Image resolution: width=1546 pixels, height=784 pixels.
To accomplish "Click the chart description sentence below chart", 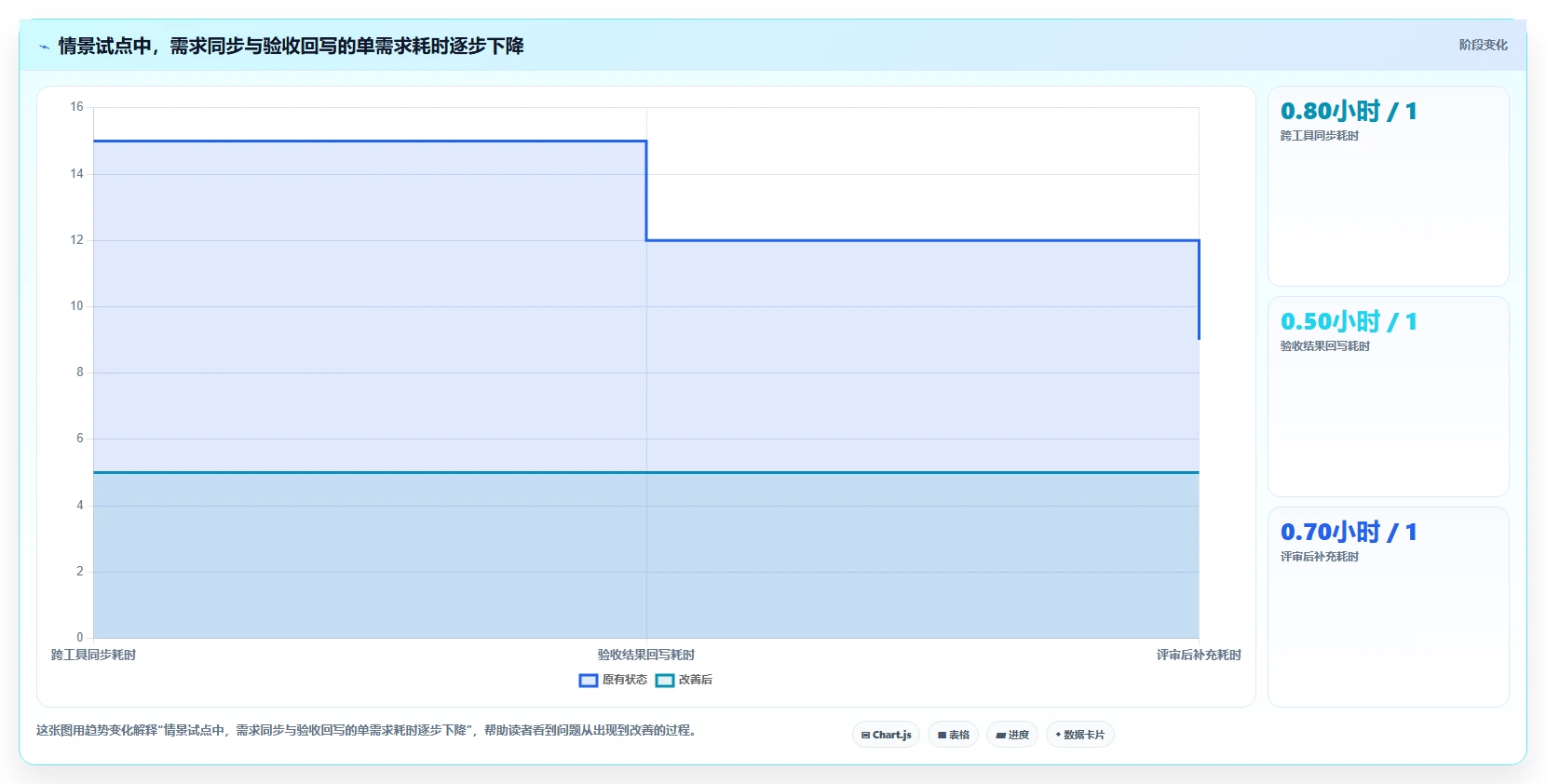I will (x=367, y=731).
